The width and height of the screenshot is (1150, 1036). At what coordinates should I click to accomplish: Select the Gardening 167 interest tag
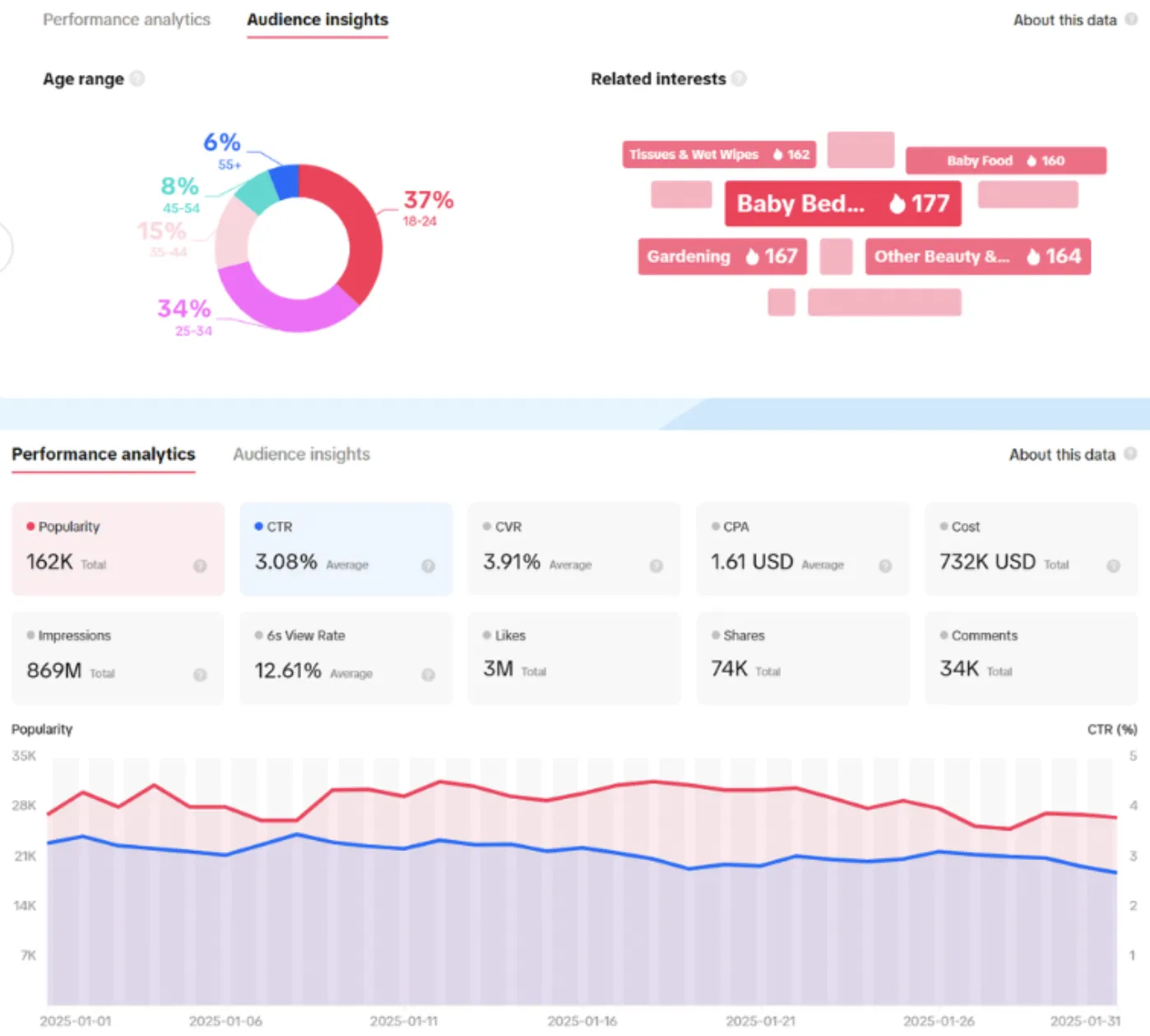pos(722,257)
